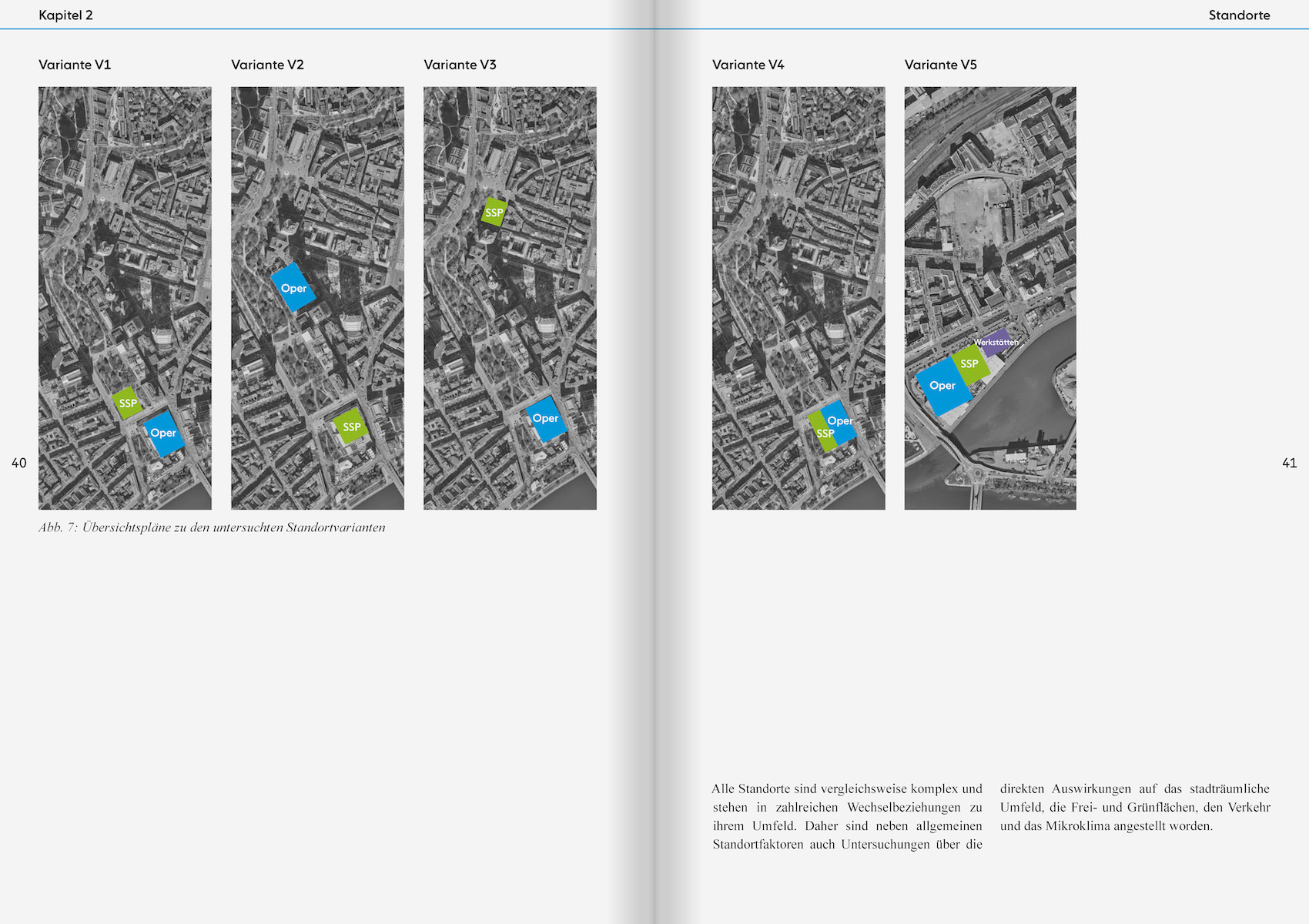Click page number 41
Viewport: 1309px width, 924px height.
click(x=1289, y=463)
